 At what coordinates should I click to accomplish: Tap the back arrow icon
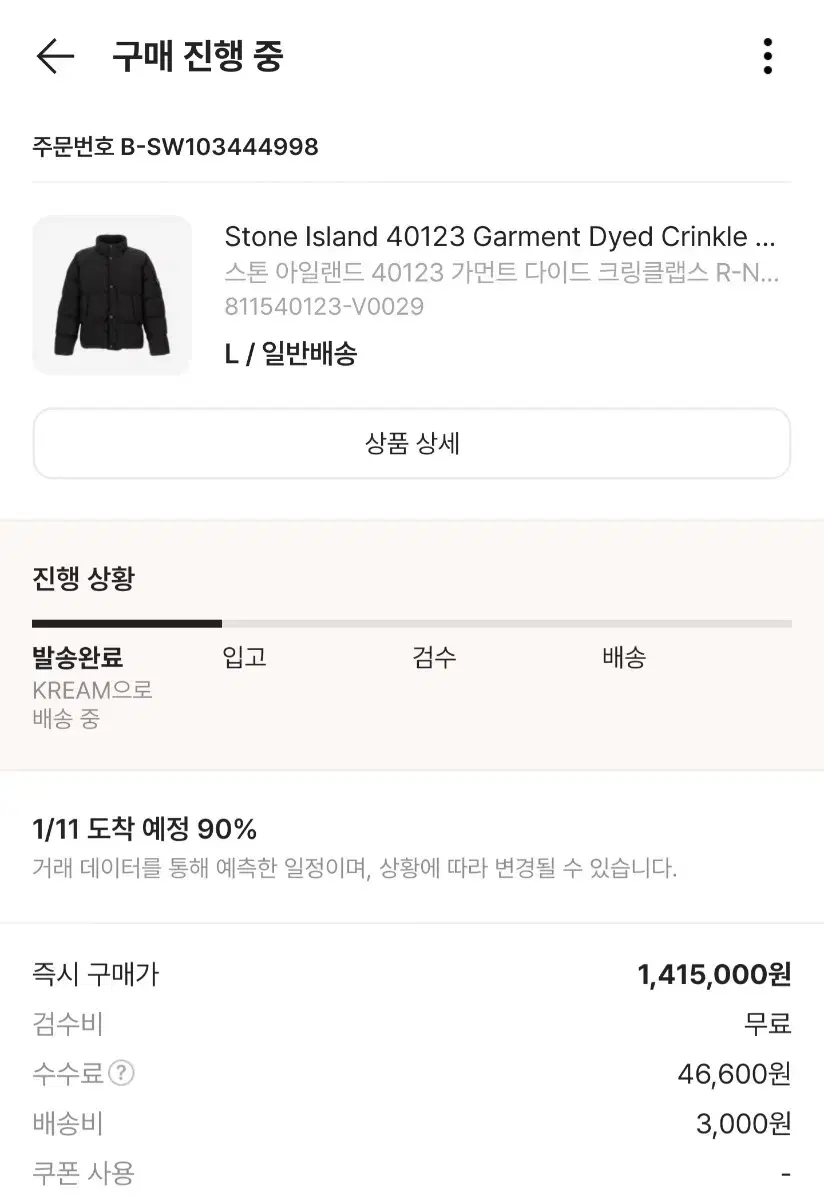(55, 57)
